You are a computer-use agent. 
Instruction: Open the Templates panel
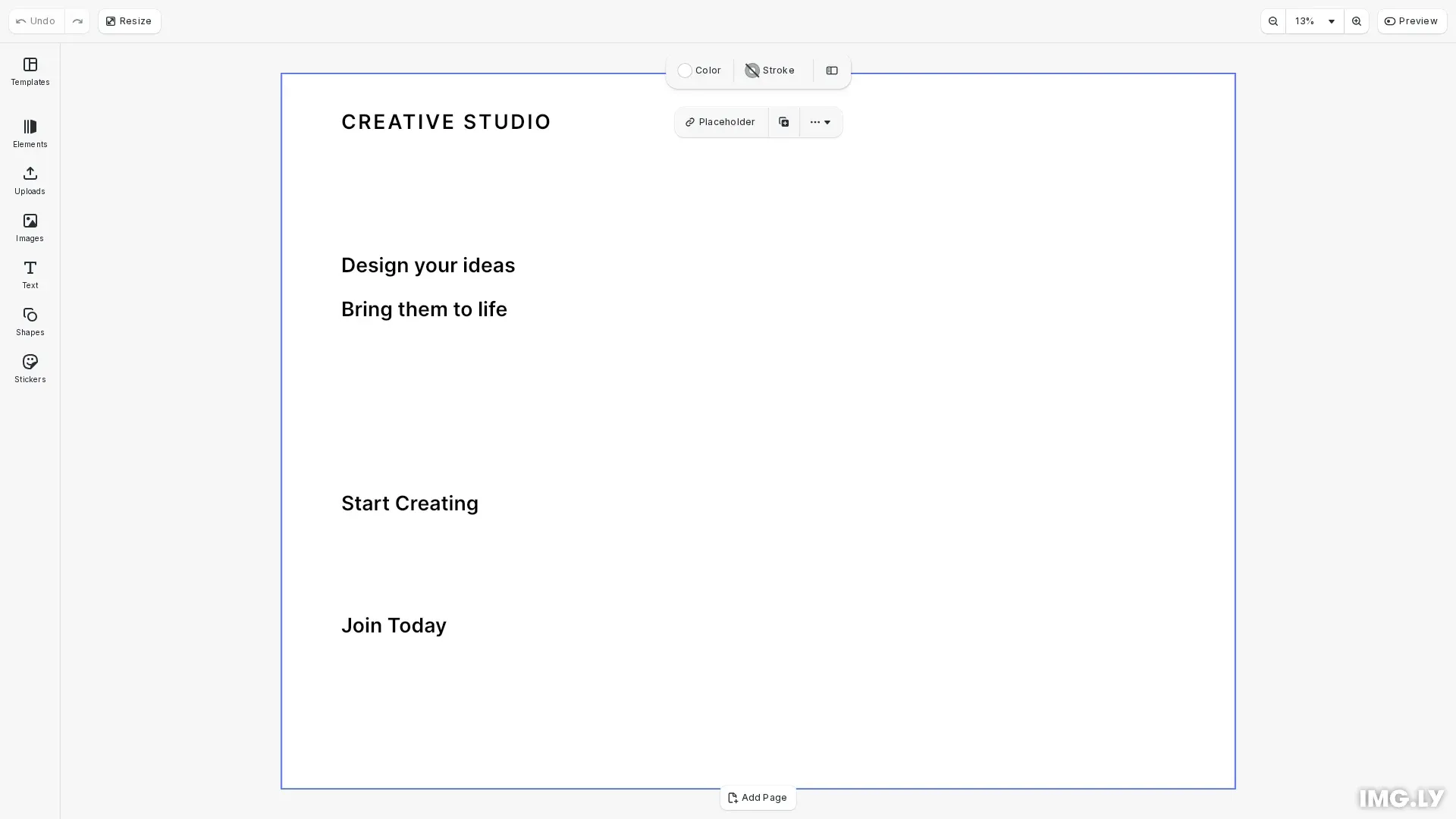[x=30, y=71]
